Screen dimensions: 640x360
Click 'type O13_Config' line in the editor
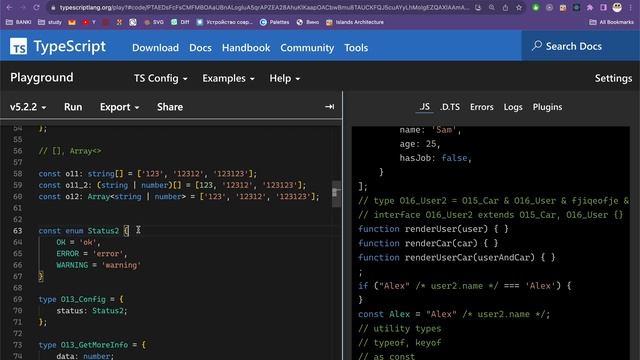point(81,299)
